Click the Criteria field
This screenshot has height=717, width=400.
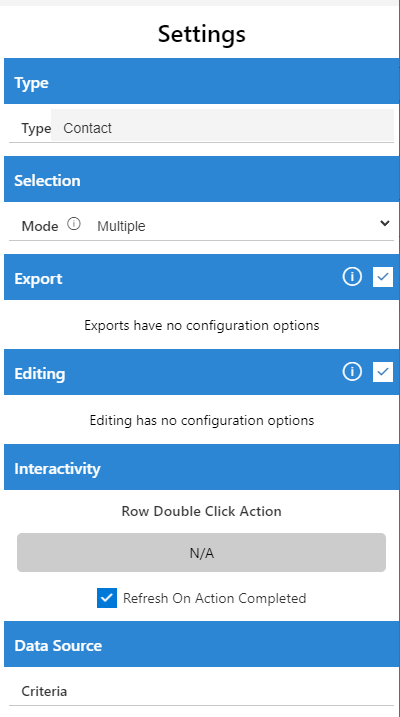(201, 691)
